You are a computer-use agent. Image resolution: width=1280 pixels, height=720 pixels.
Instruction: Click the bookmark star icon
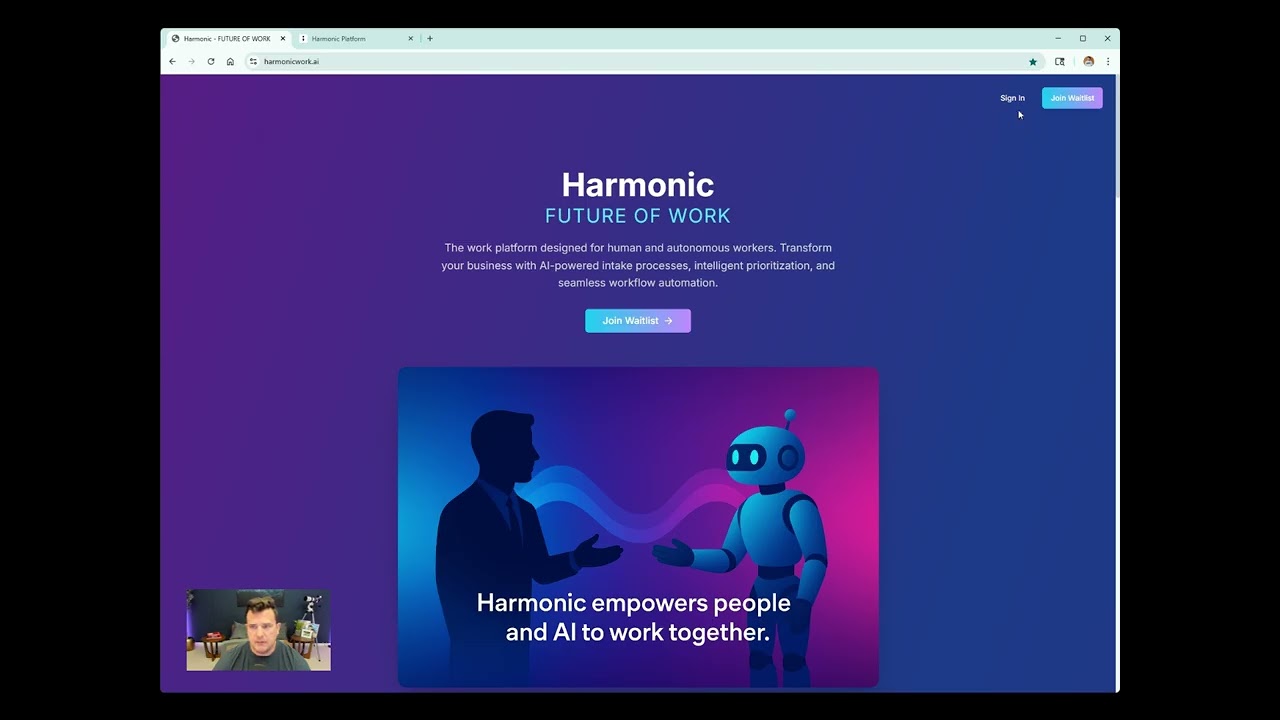[1033, 61]
